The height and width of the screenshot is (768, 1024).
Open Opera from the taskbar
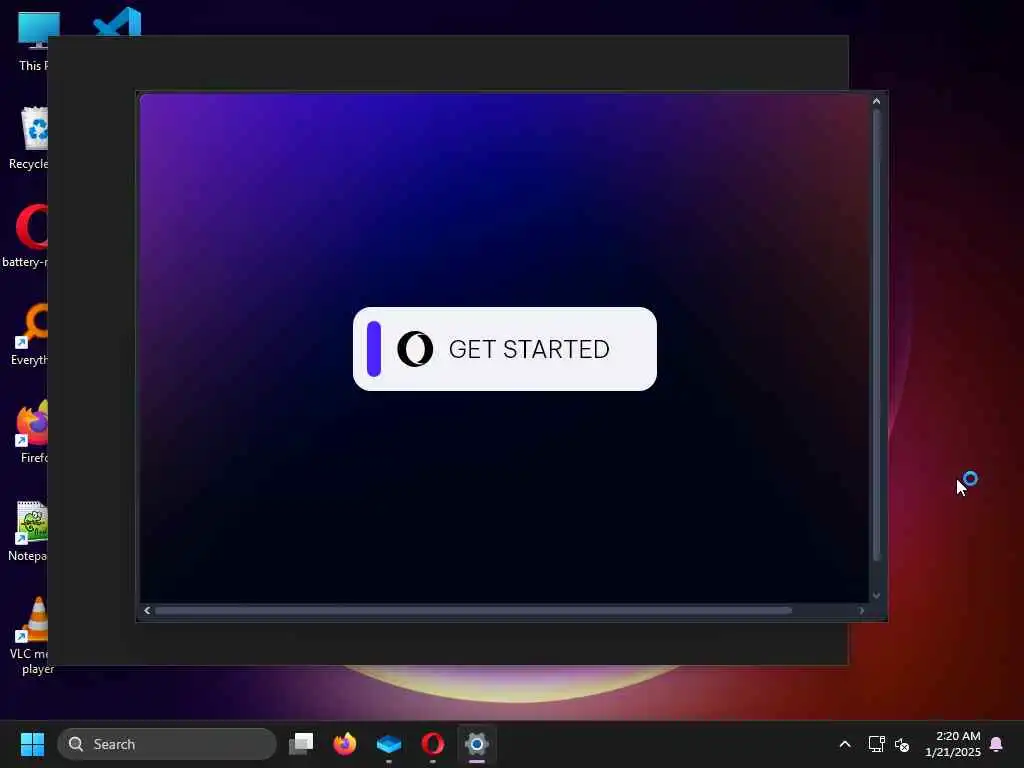tap(433, 744)
